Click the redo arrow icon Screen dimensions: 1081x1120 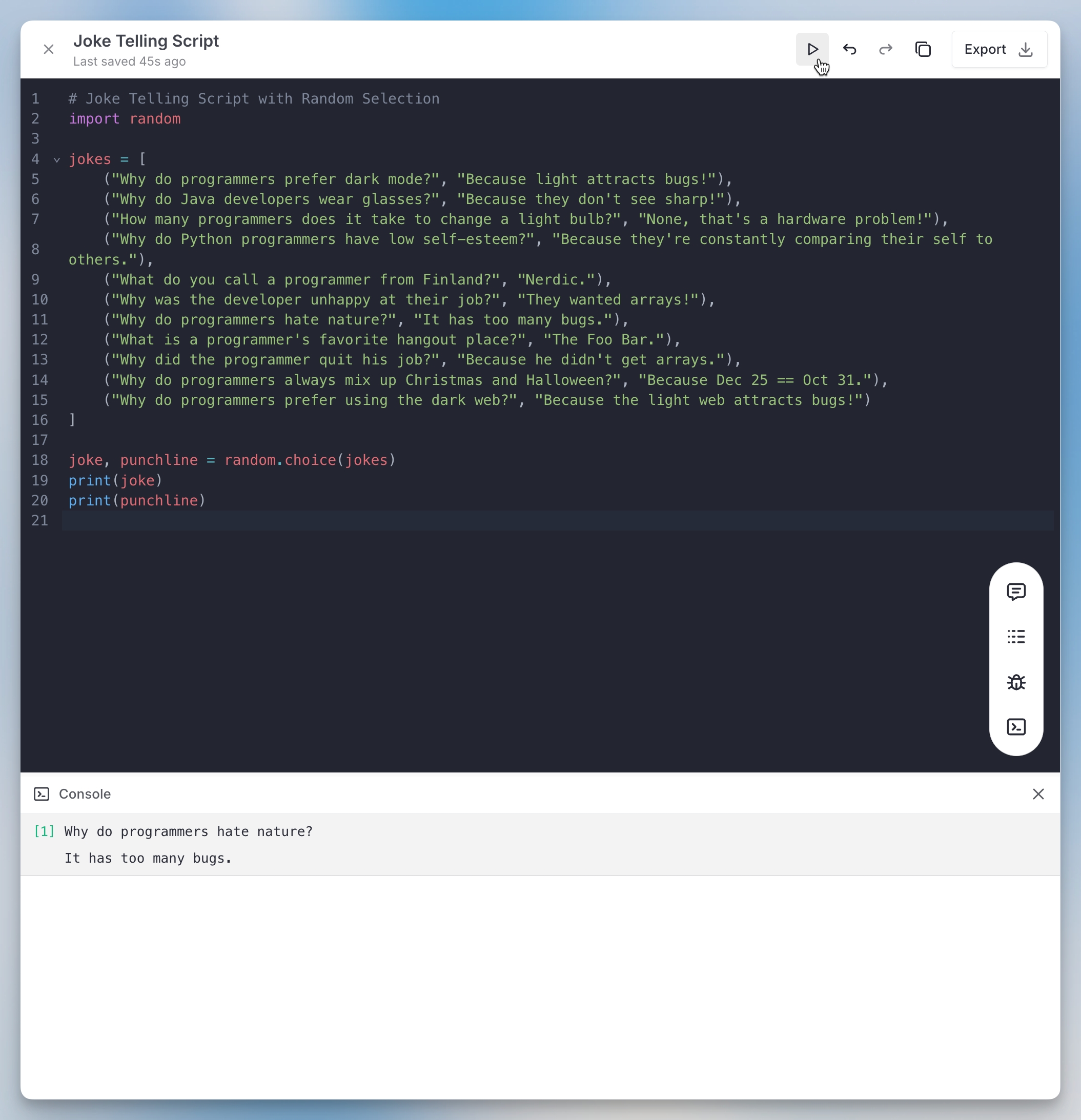click(886, 49)
